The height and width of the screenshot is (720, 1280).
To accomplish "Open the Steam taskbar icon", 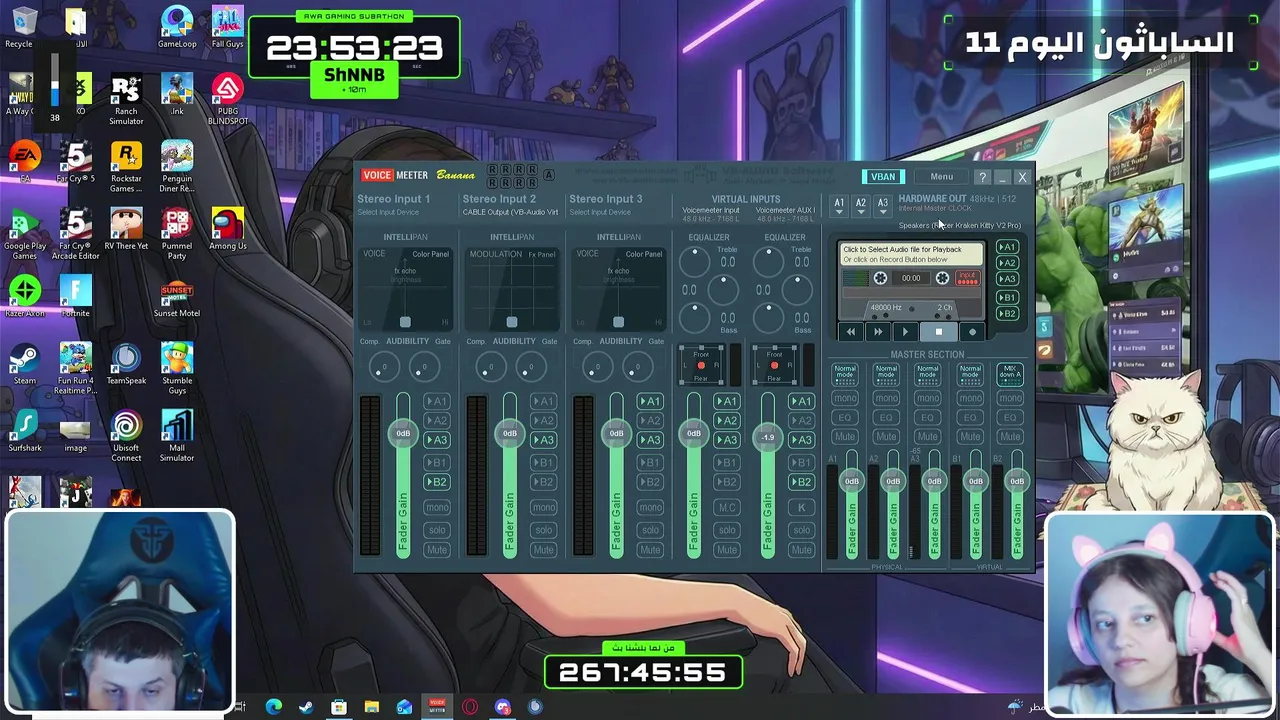I will tap(306, 707).
